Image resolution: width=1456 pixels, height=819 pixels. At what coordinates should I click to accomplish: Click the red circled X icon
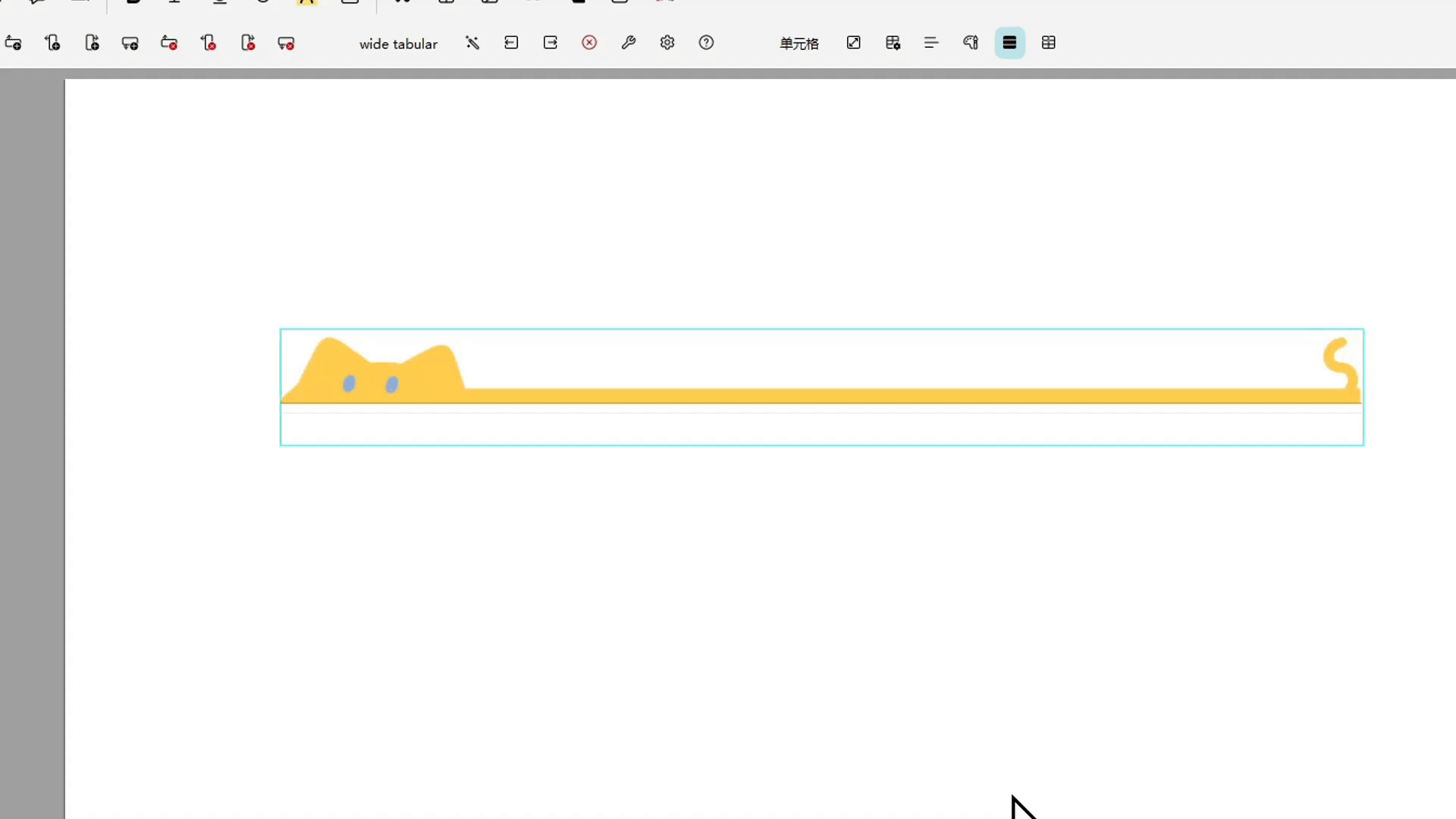coord(589,43)
